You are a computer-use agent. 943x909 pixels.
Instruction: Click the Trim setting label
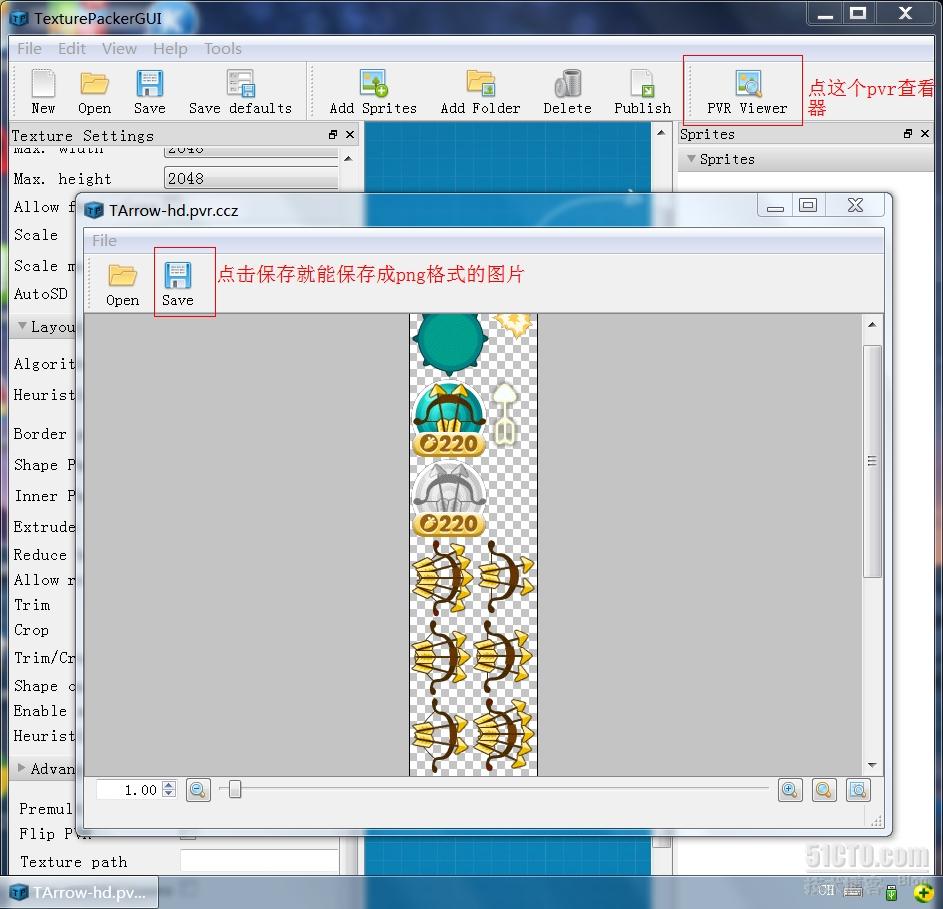(32, 605)
